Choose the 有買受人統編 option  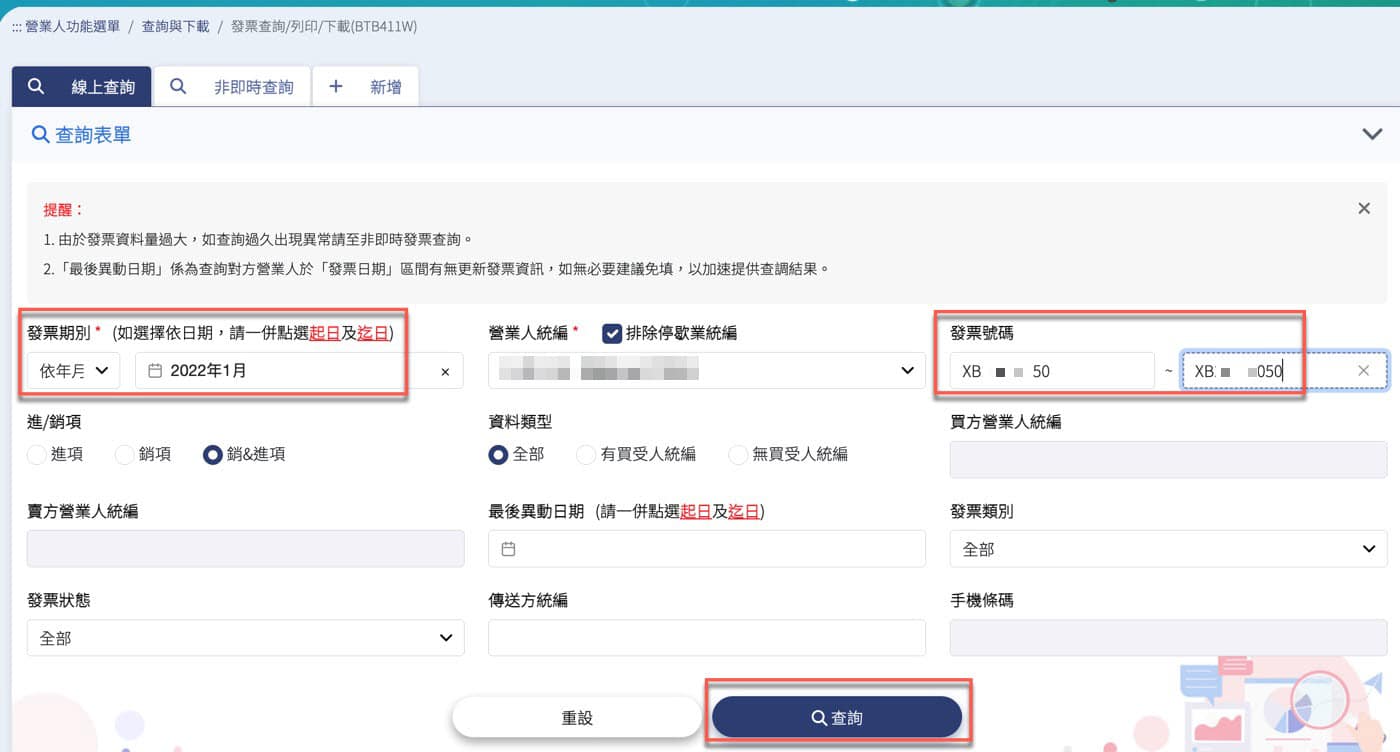coord(587,455)
